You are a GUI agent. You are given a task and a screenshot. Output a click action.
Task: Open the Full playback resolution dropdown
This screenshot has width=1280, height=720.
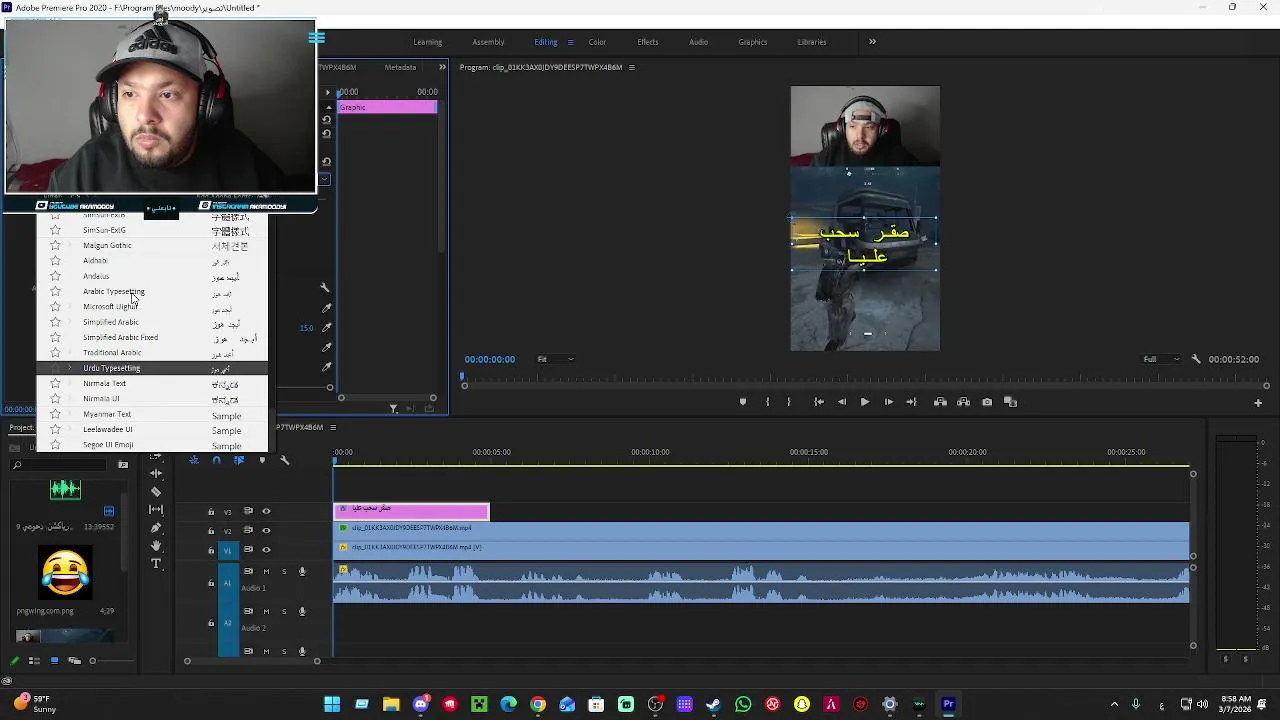point(1159,359)
